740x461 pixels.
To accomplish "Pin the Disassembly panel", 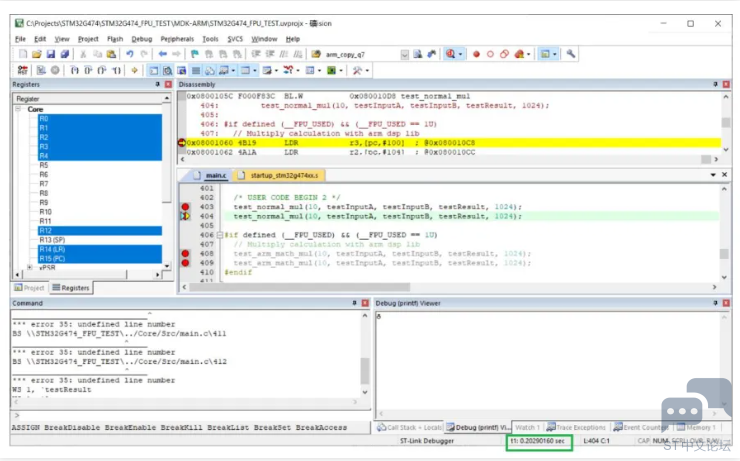I will click(715, 84).
